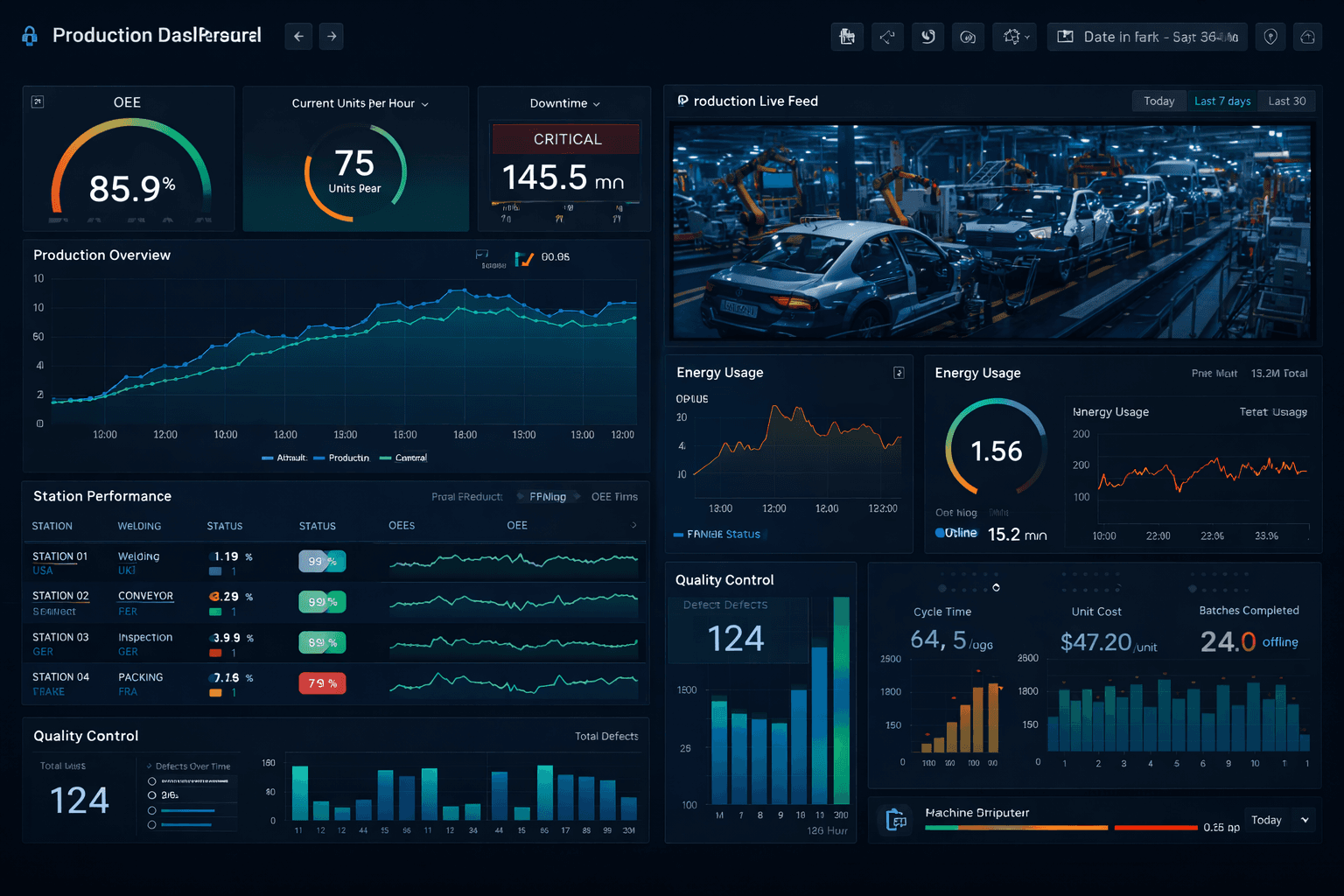Click the location pin icon

click(1270, 37)
